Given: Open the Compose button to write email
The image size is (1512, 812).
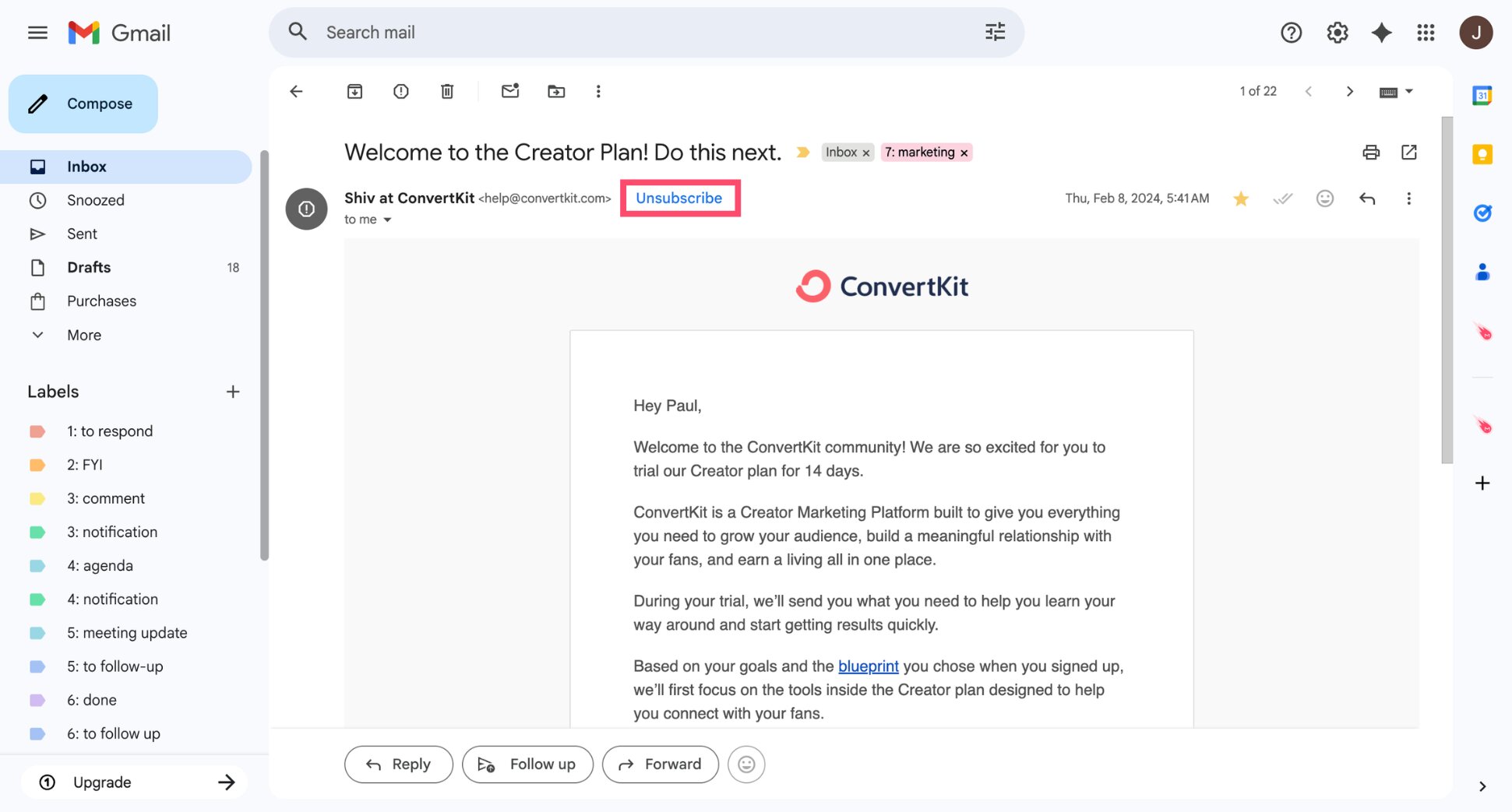Looking at the screenshot, I should pyautogui.click(x=83, y=103).
